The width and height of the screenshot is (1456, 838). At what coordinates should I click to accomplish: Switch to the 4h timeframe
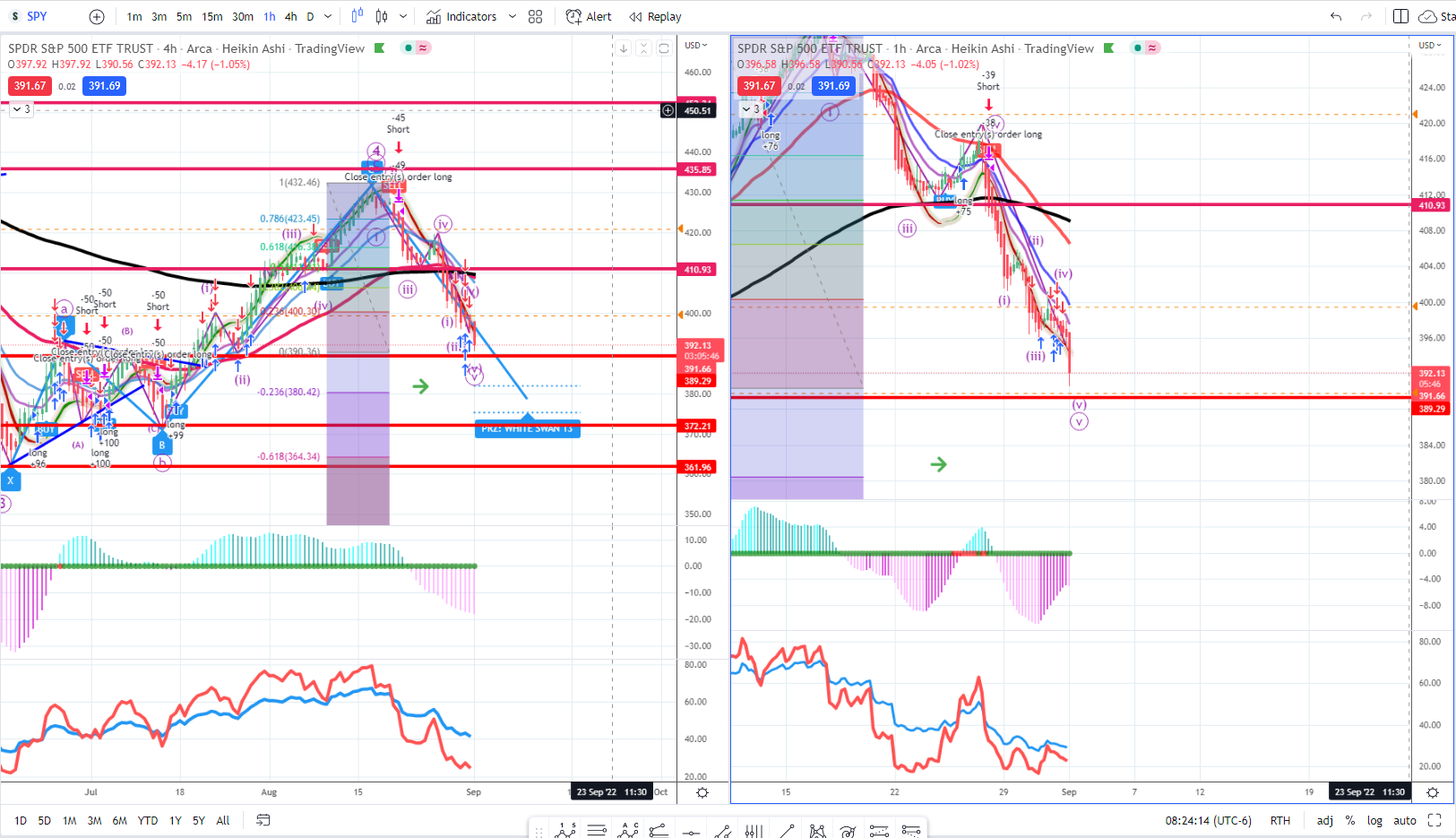[291, 16]
